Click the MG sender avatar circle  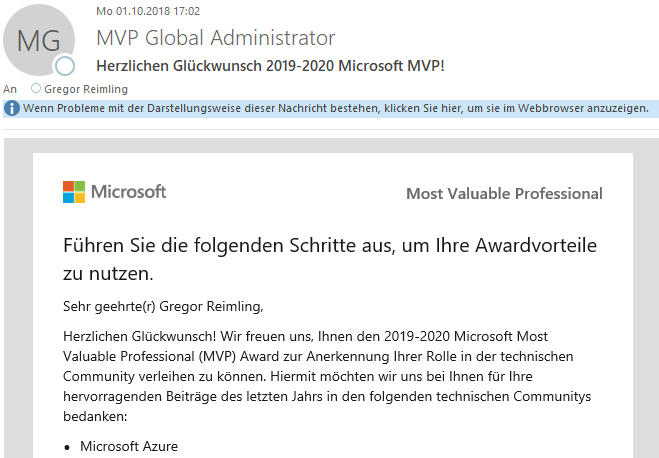pyautogui.click(x=39, y=40)
